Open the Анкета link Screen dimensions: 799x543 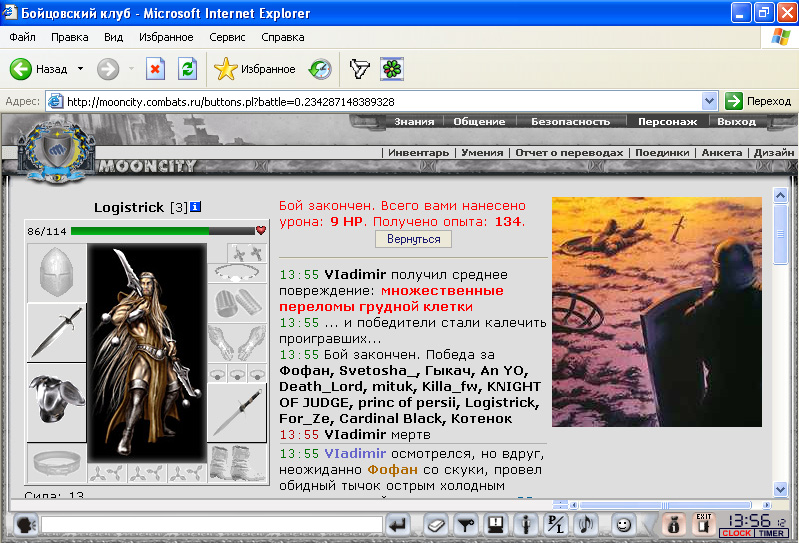722,152
